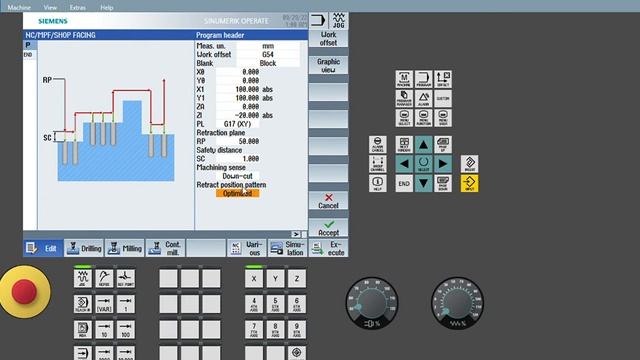Select the 4th axis key

pyautogui.click(x=254, y=304)
